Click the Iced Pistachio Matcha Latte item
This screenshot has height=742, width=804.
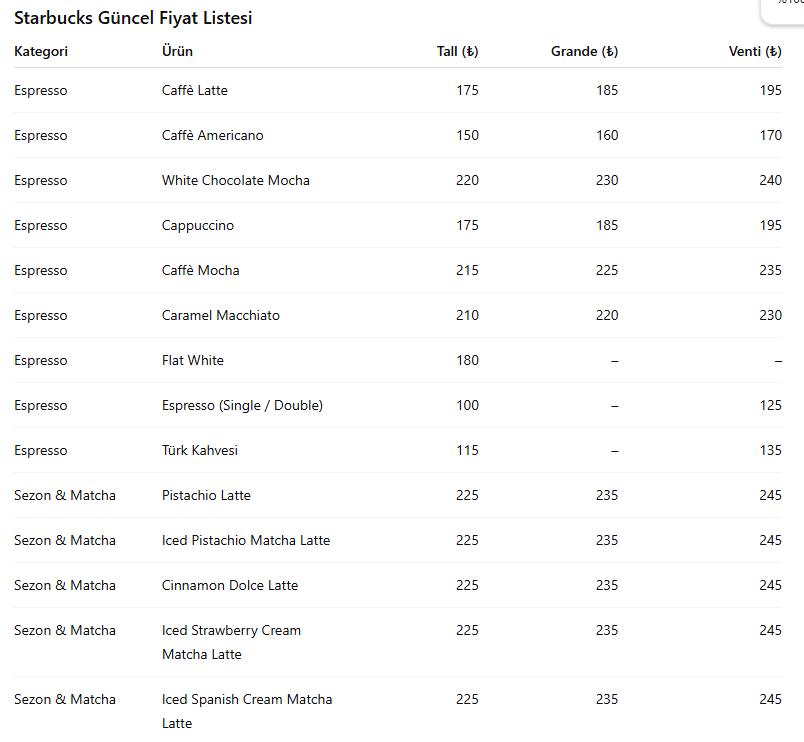coord(246,541)
